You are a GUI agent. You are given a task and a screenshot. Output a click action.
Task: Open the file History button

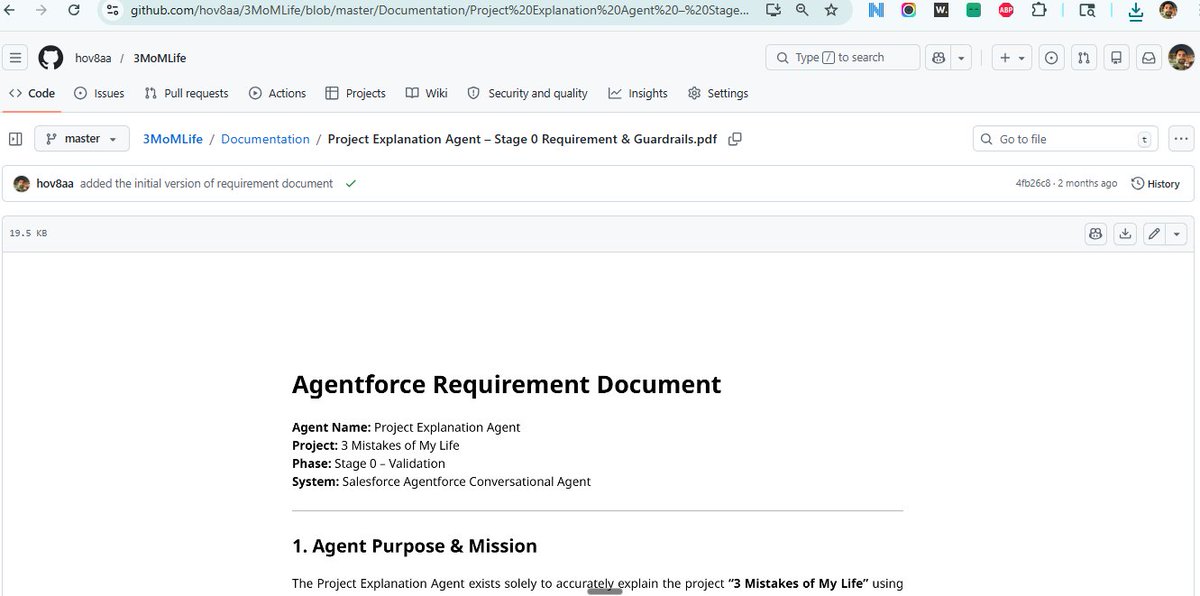click(1156, 184)
